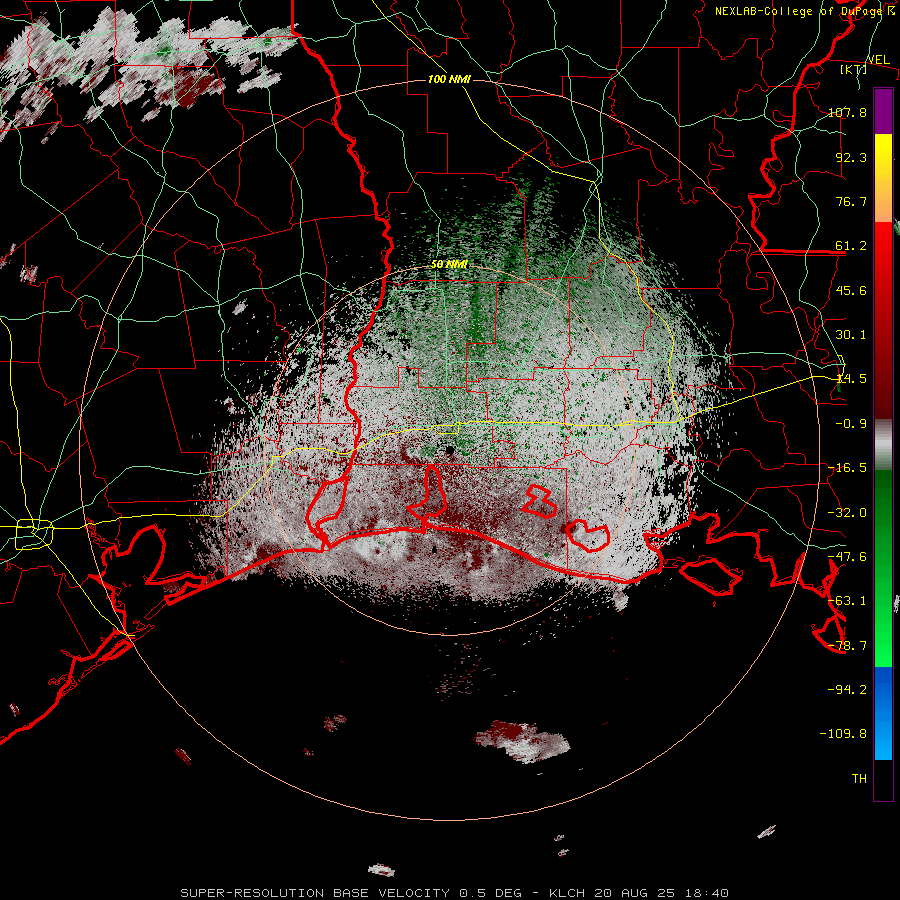Click the -47.6 velocity scale value
The height and width of the screenshot is (900, 900).
pos(847,557)
